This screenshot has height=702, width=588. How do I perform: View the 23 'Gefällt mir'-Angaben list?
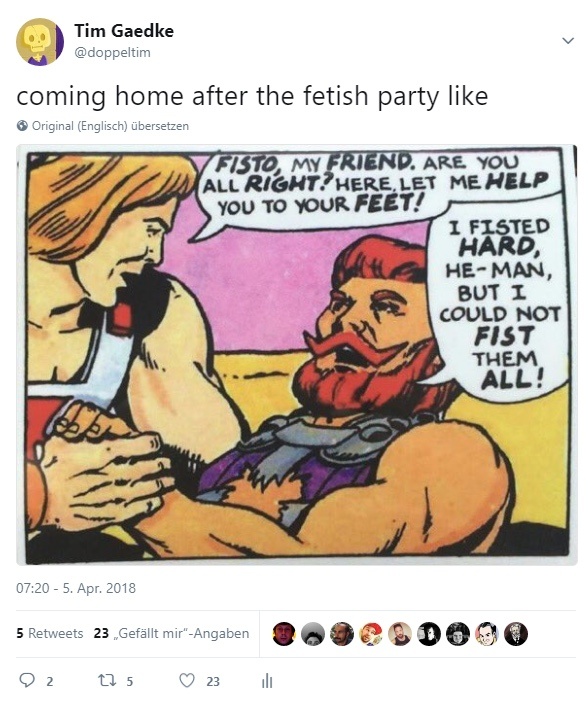[x=172, y=634]
